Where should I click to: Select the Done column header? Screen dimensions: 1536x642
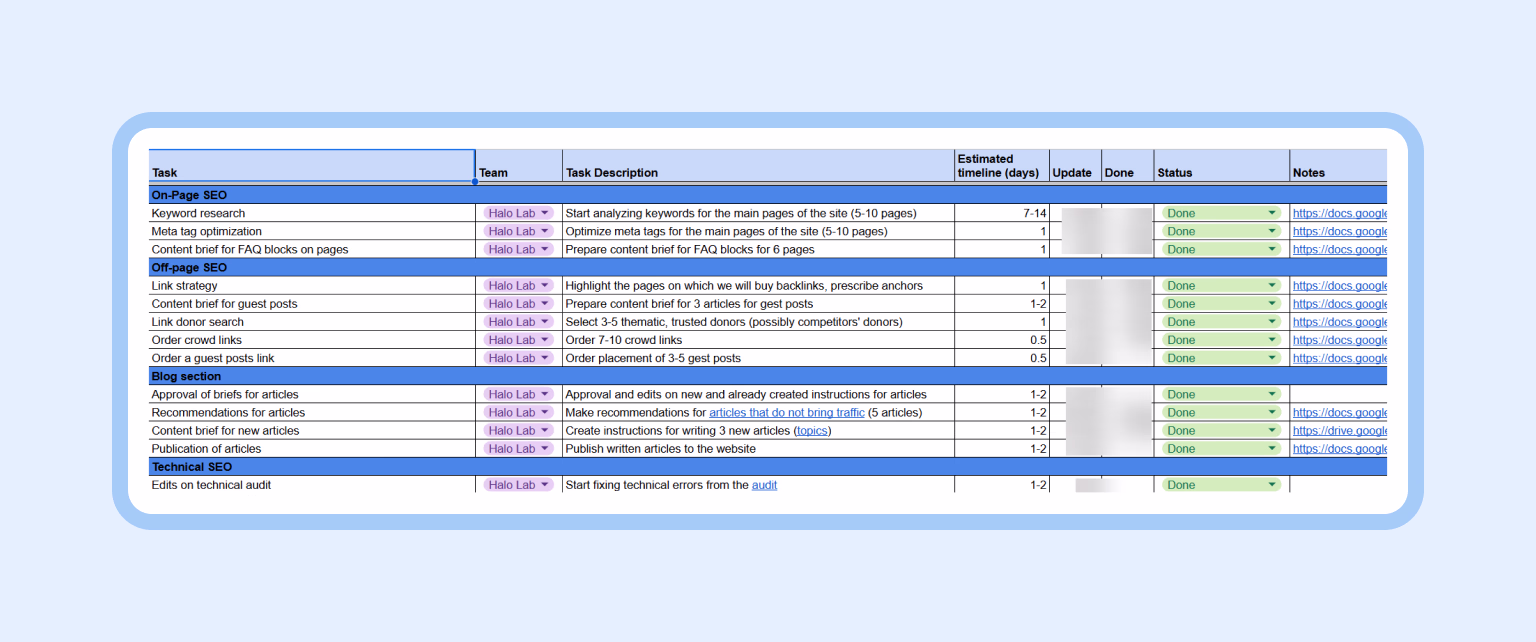[1128, 166]
